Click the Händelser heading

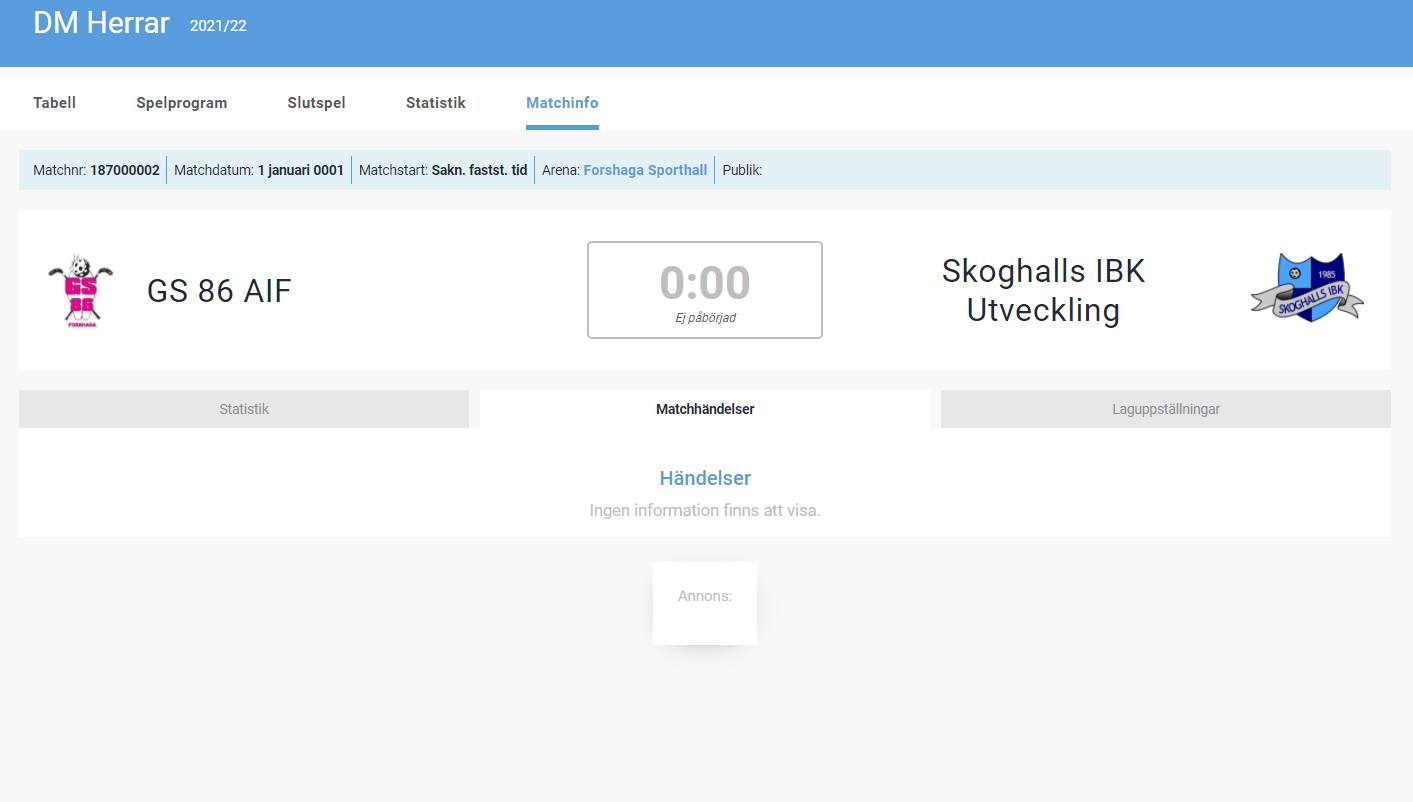(705, 478)
